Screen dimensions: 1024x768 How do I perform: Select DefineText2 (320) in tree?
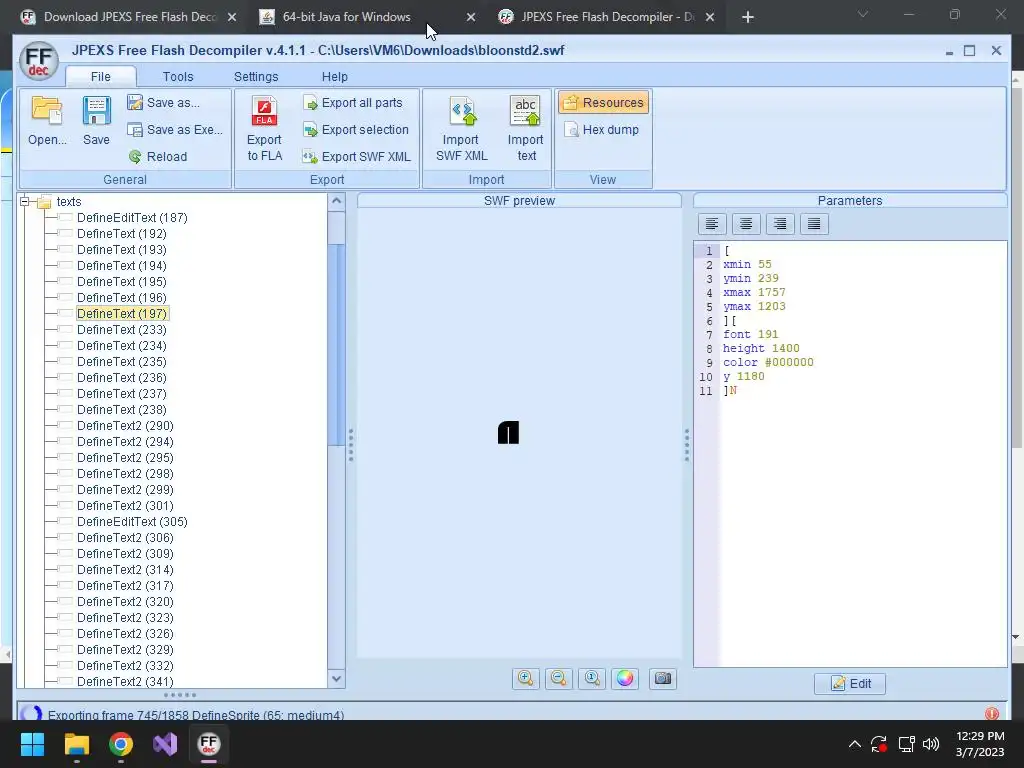(x=125, y=601)
